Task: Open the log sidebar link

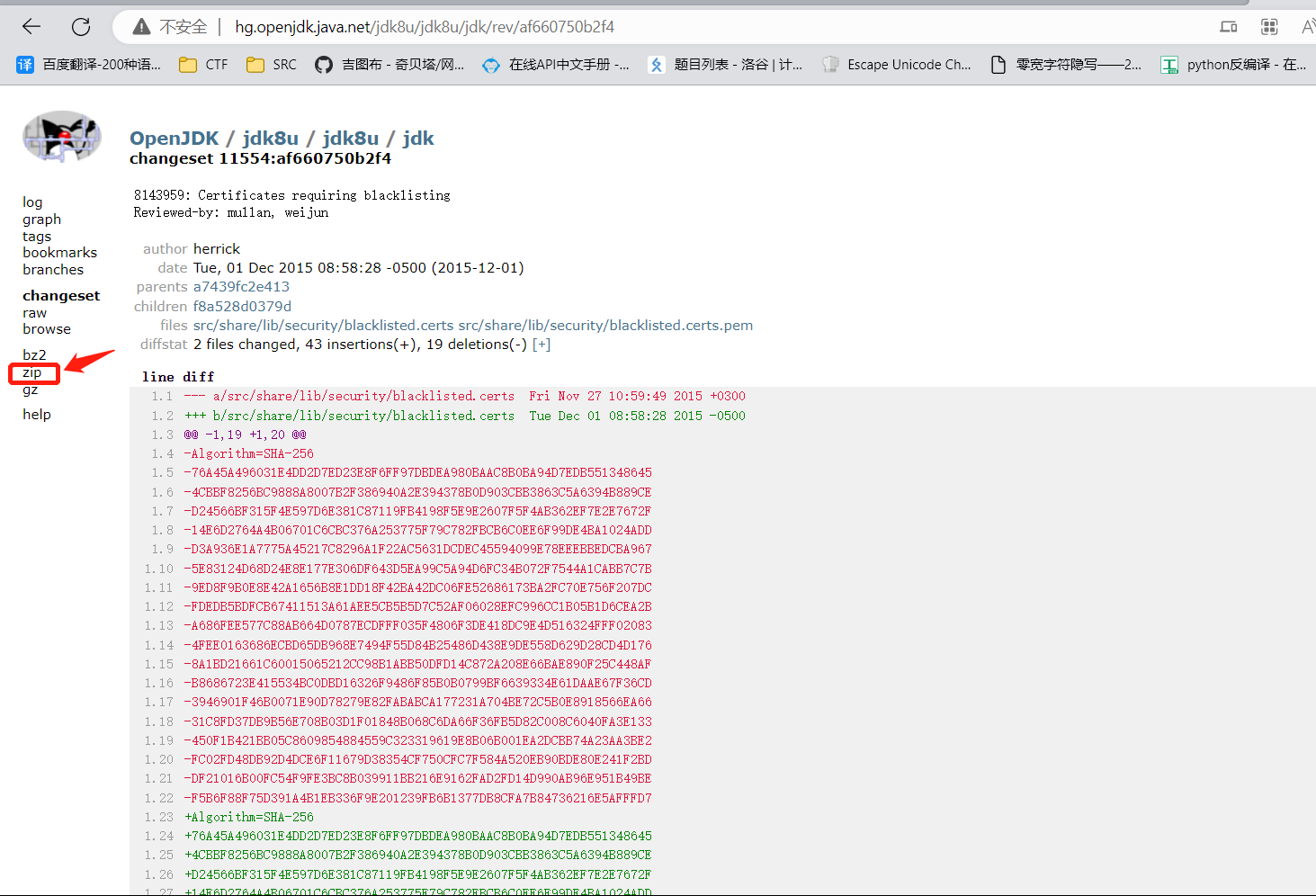Action: click(32, 202)
